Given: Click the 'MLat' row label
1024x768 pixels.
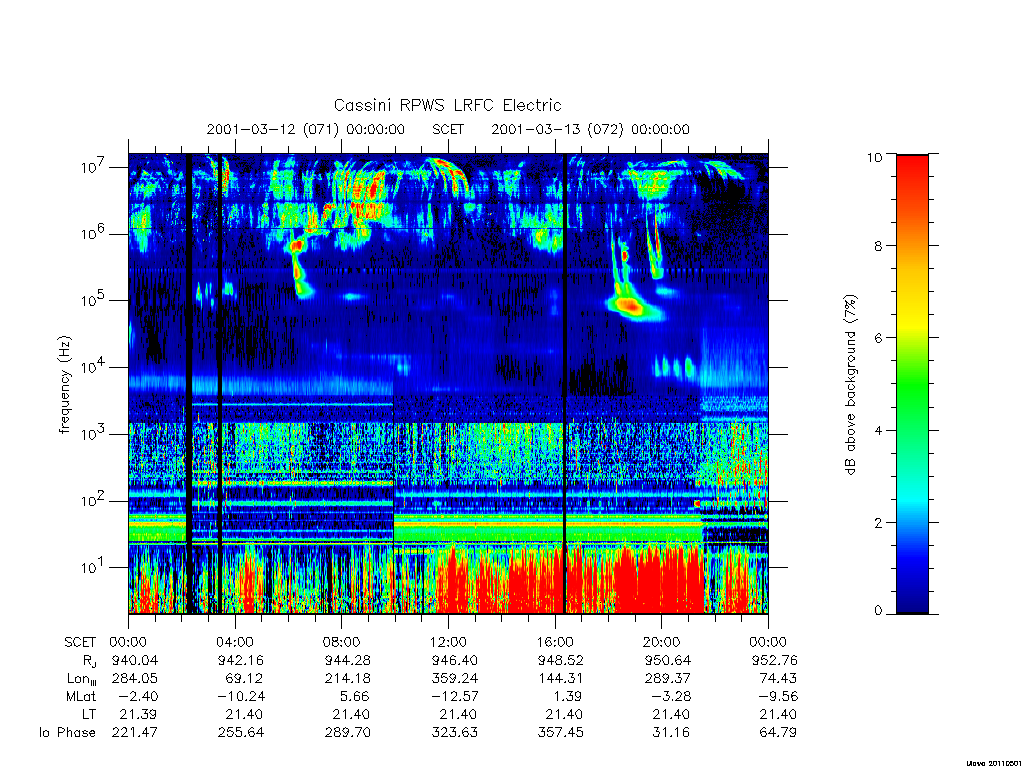Looking at the screenshot, I should pyautogui.click(x=81, y=696).
